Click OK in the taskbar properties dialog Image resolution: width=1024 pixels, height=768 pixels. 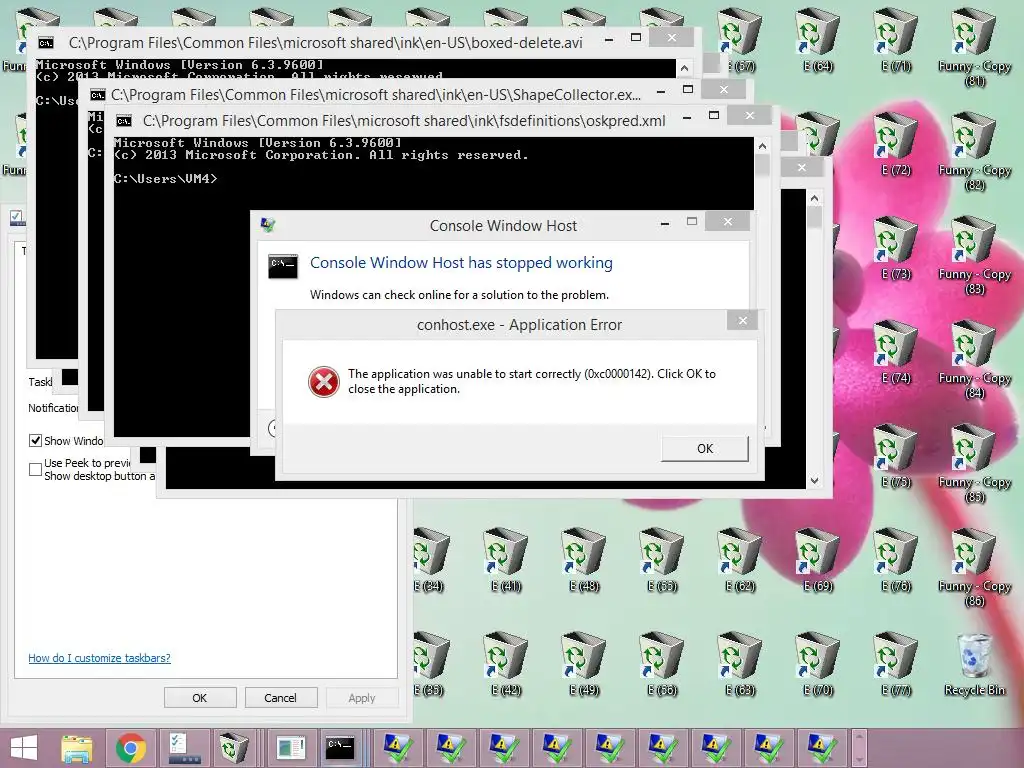point(200,697)
